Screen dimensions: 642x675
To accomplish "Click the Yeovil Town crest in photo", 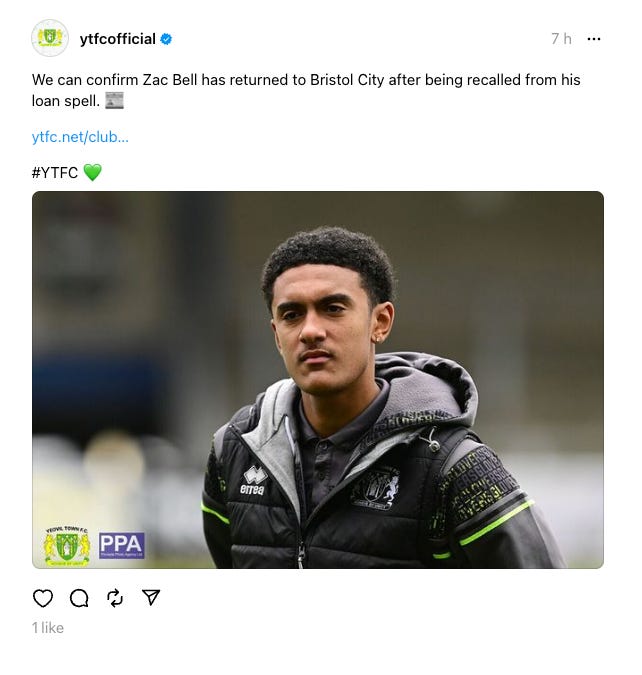I will [67, 546].
